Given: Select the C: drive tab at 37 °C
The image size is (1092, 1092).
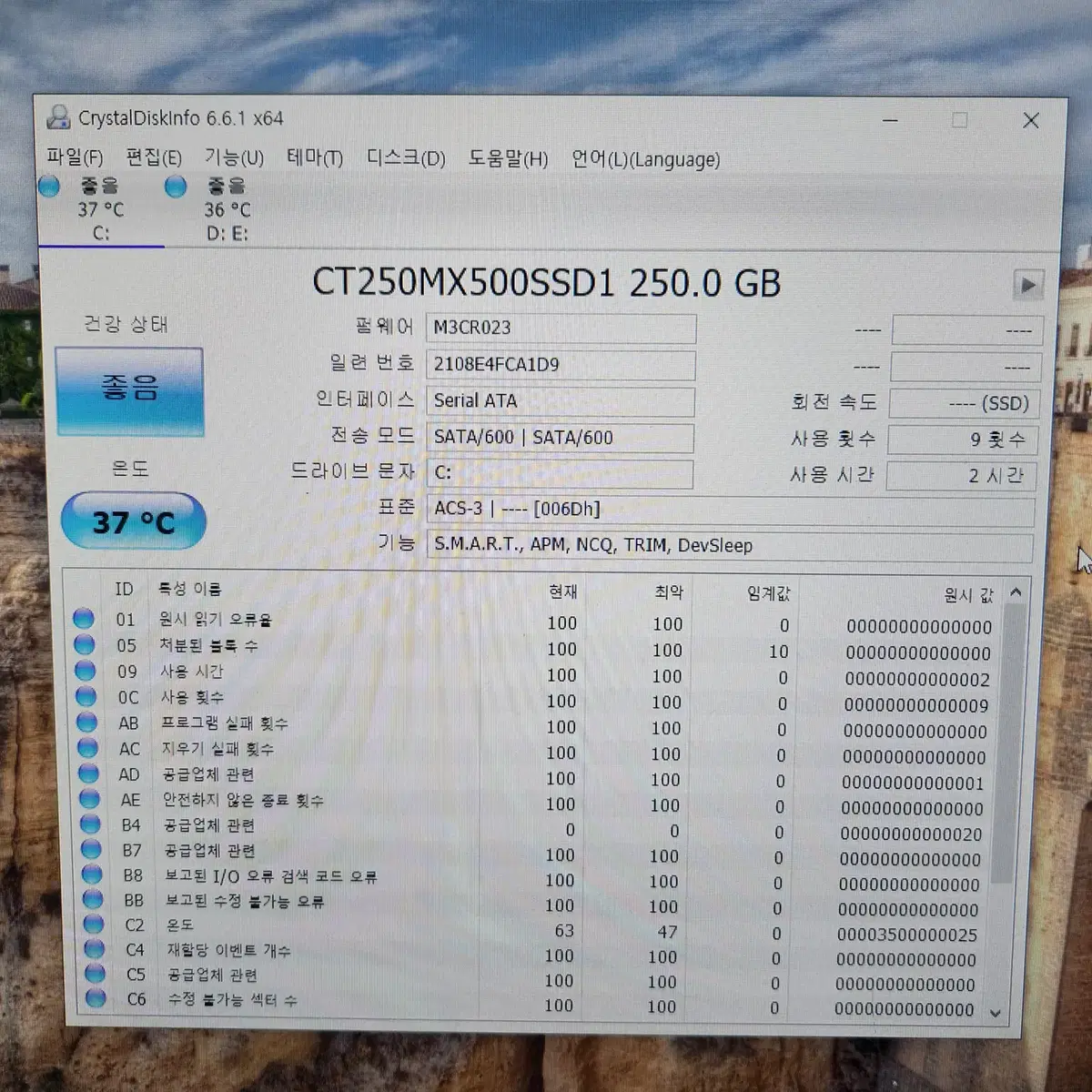Looking at the screenshot, I should pos(101,209).
